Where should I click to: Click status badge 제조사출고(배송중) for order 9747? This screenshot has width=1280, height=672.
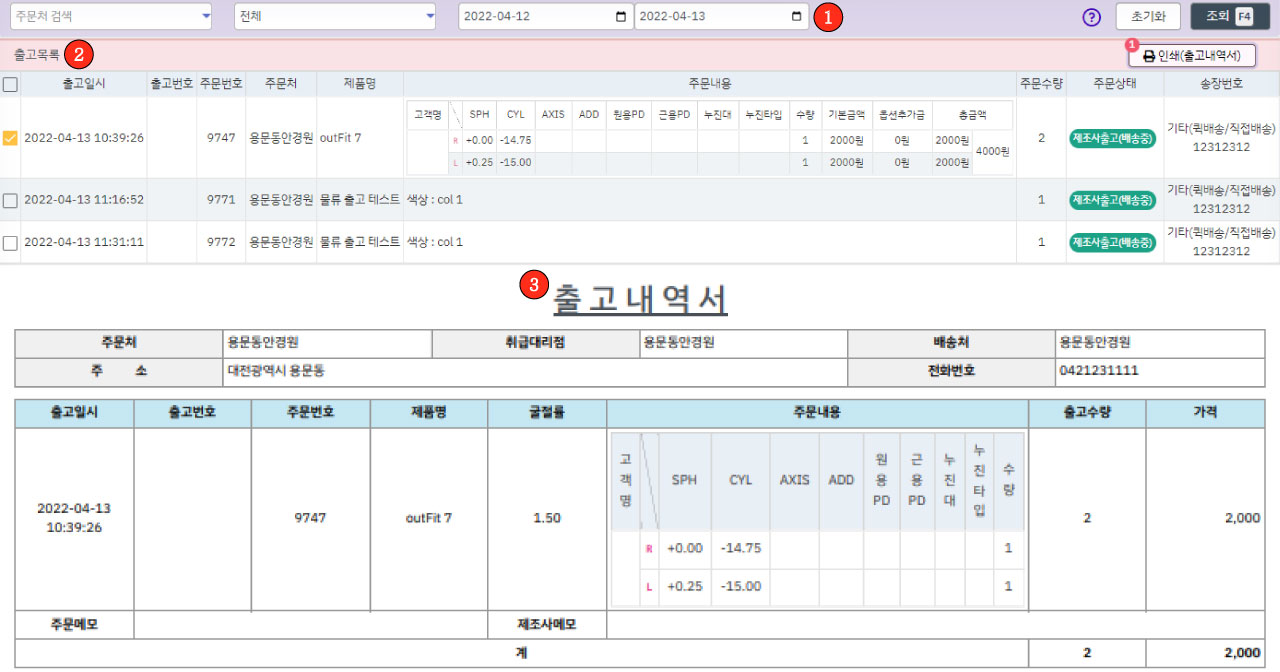(1112, 138)
